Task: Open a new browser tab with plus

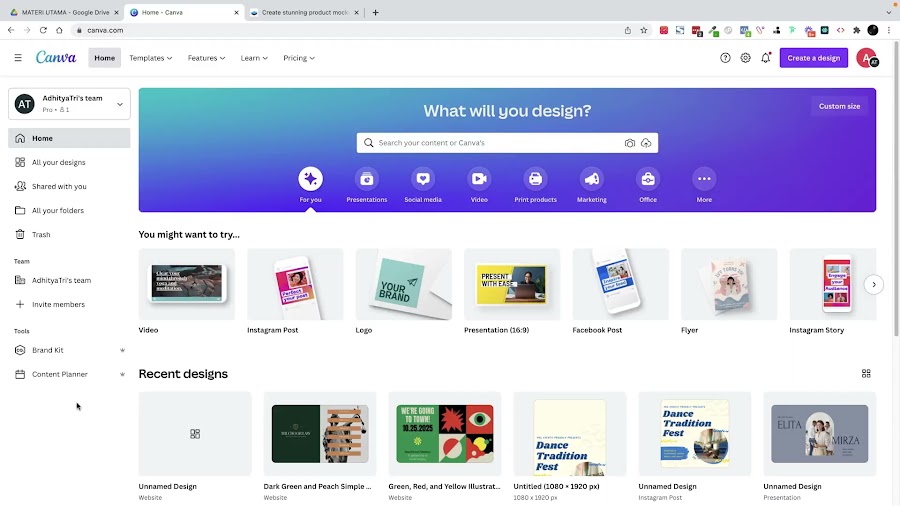Action: pyautogui.click(x=375, y=12)
